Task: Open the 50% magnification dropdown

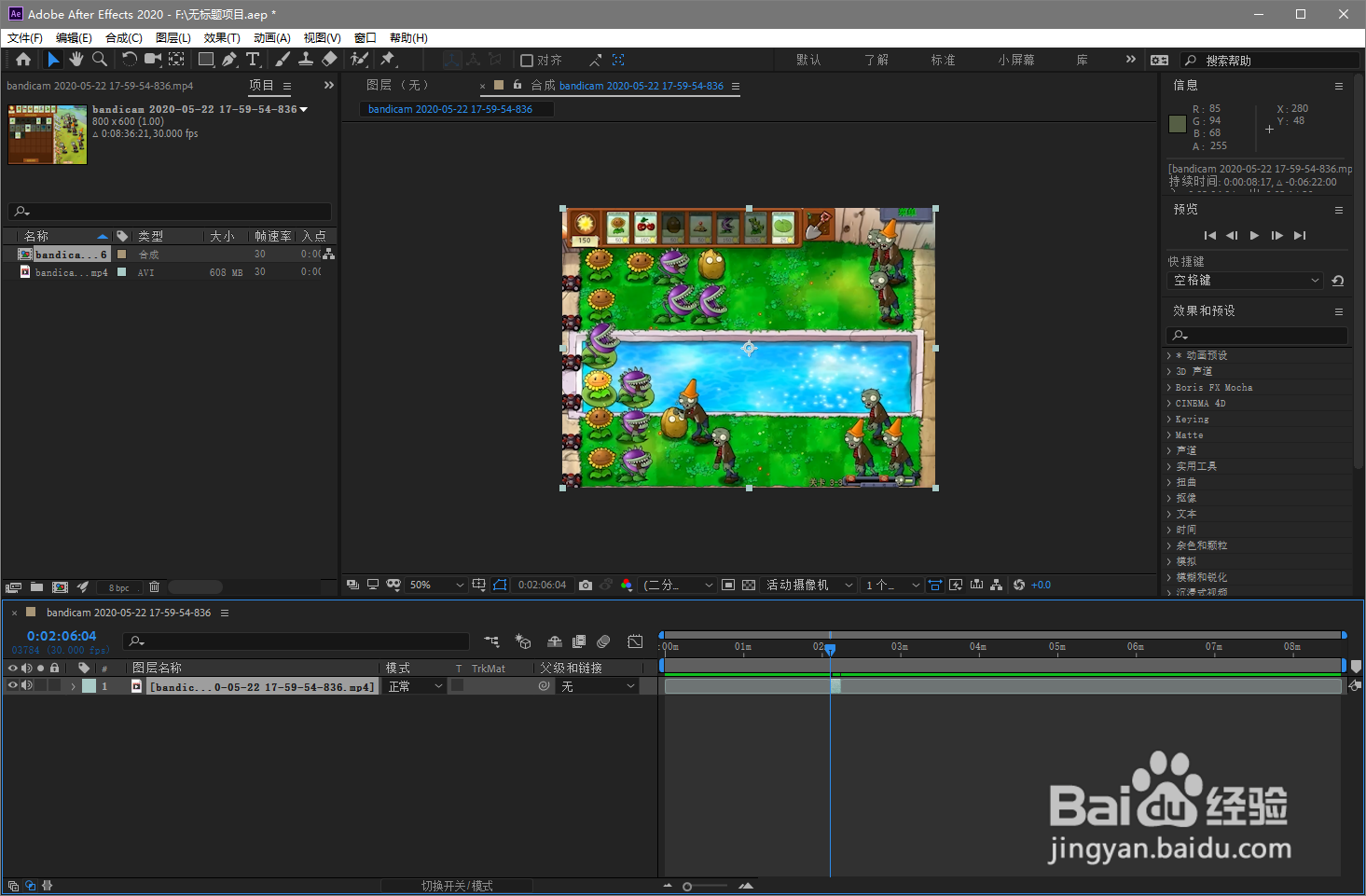Action: 436,586
